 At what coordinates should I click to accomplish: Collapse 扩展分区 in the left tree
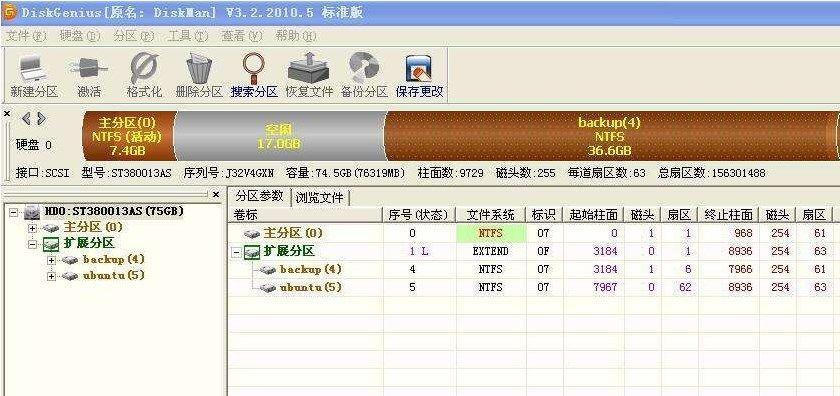tap(33, 244)
